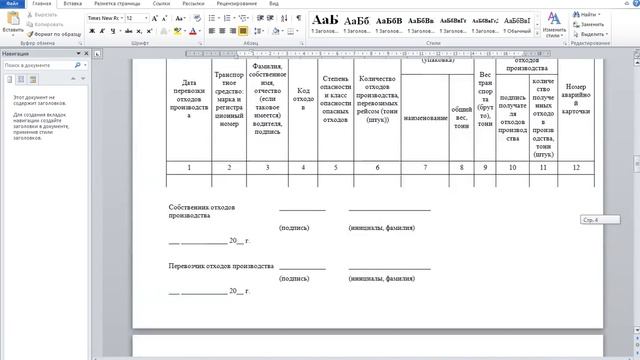Click the Copy (Копировать) button
This screenshot has height=360, width=640.
point(45,24)
